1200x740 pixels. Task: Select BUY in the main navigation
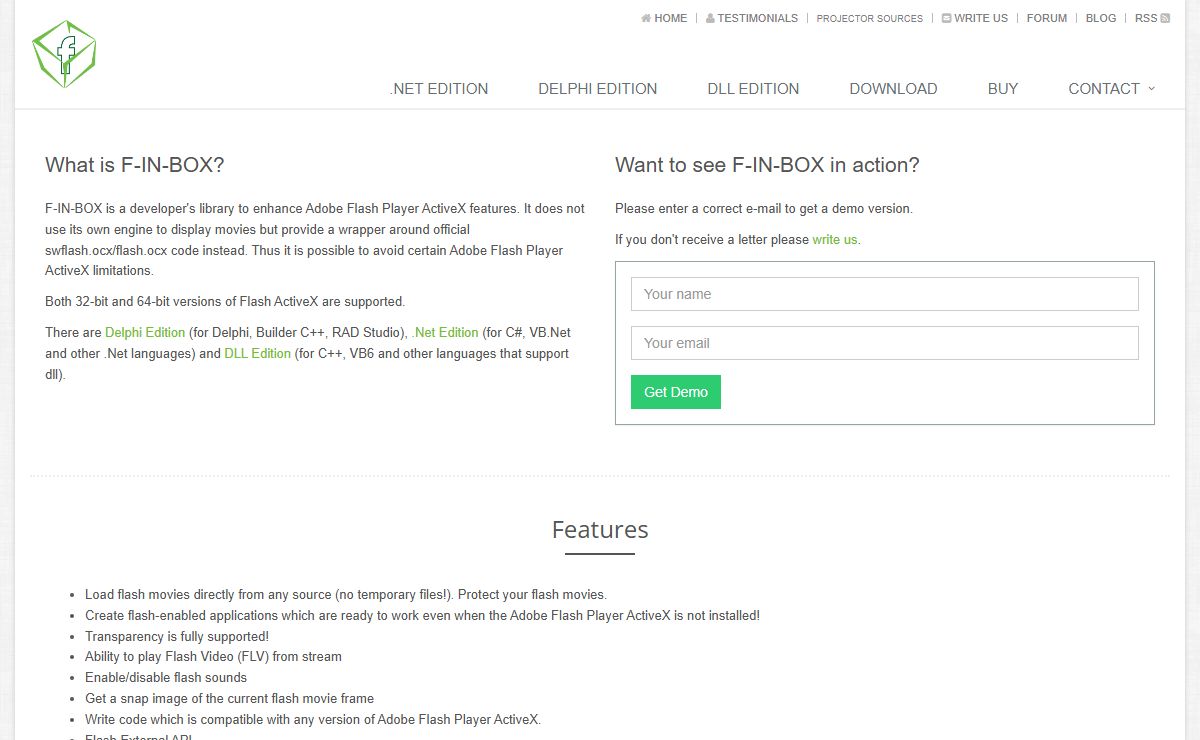[x=1003, y=88]
